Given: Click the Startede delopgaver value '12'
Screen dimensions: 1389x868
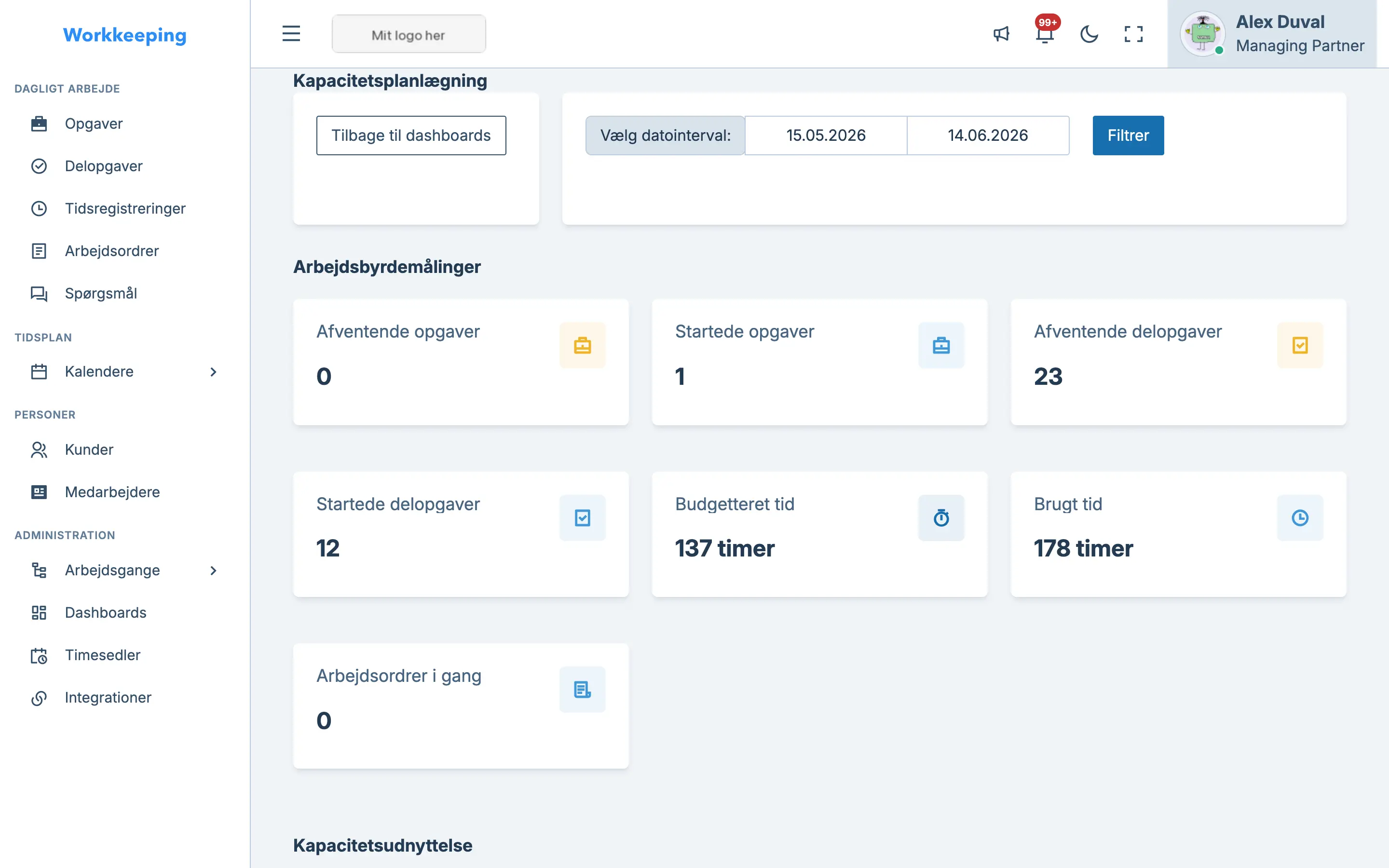Looking at the screenshot, I should click(328, 548).
